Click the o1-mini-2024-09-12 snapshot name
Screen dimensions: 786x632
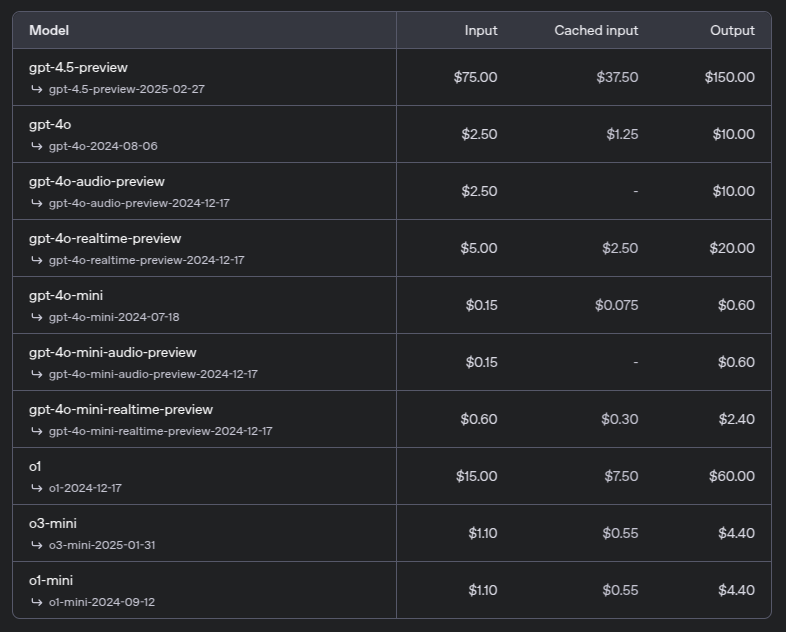click(x=102, y=603)
